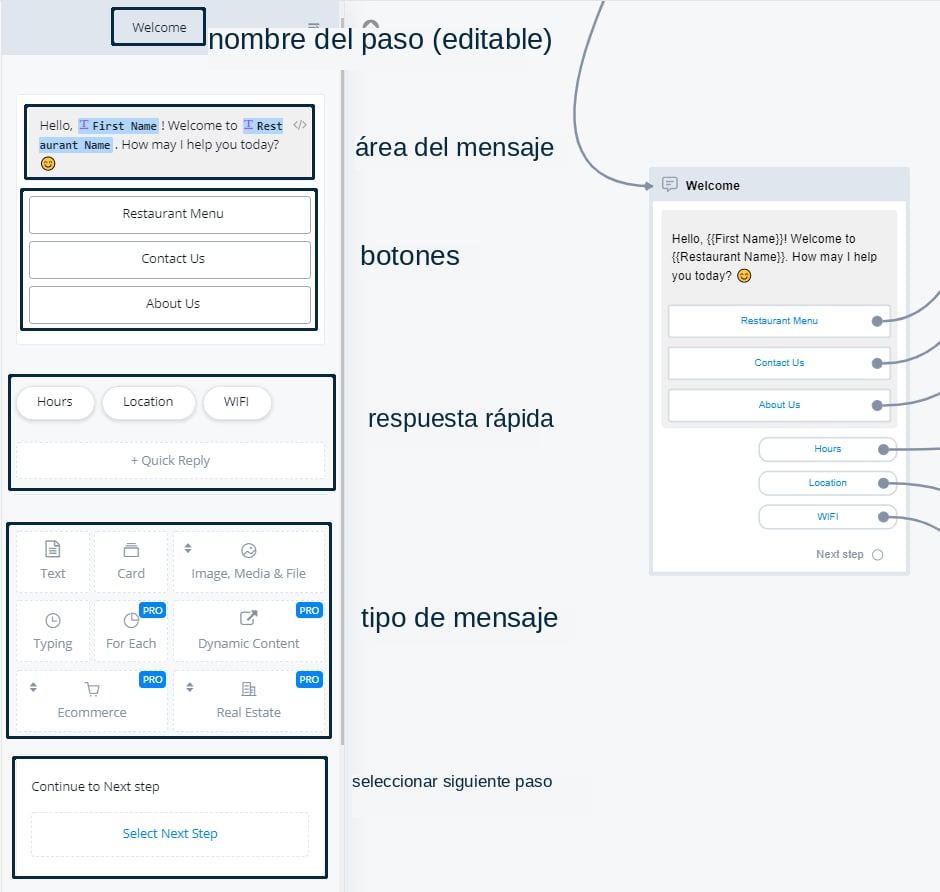Click Contact Us connector dot
This screenshot has width=940, height=892.
coord(877,363)
